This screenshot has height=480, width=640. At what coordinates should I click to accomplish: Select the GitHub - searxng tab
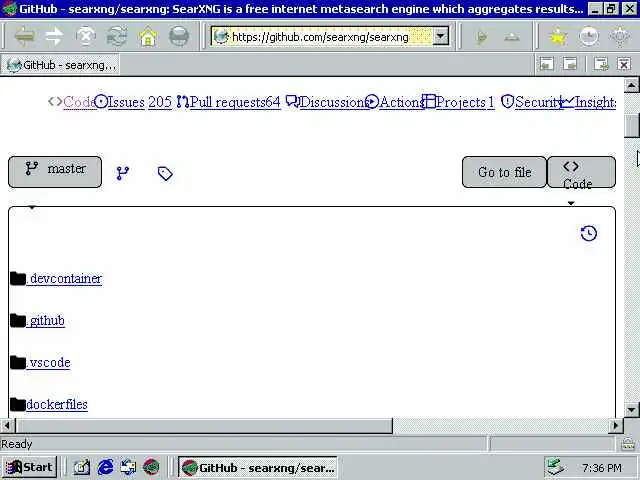point(60,65)
